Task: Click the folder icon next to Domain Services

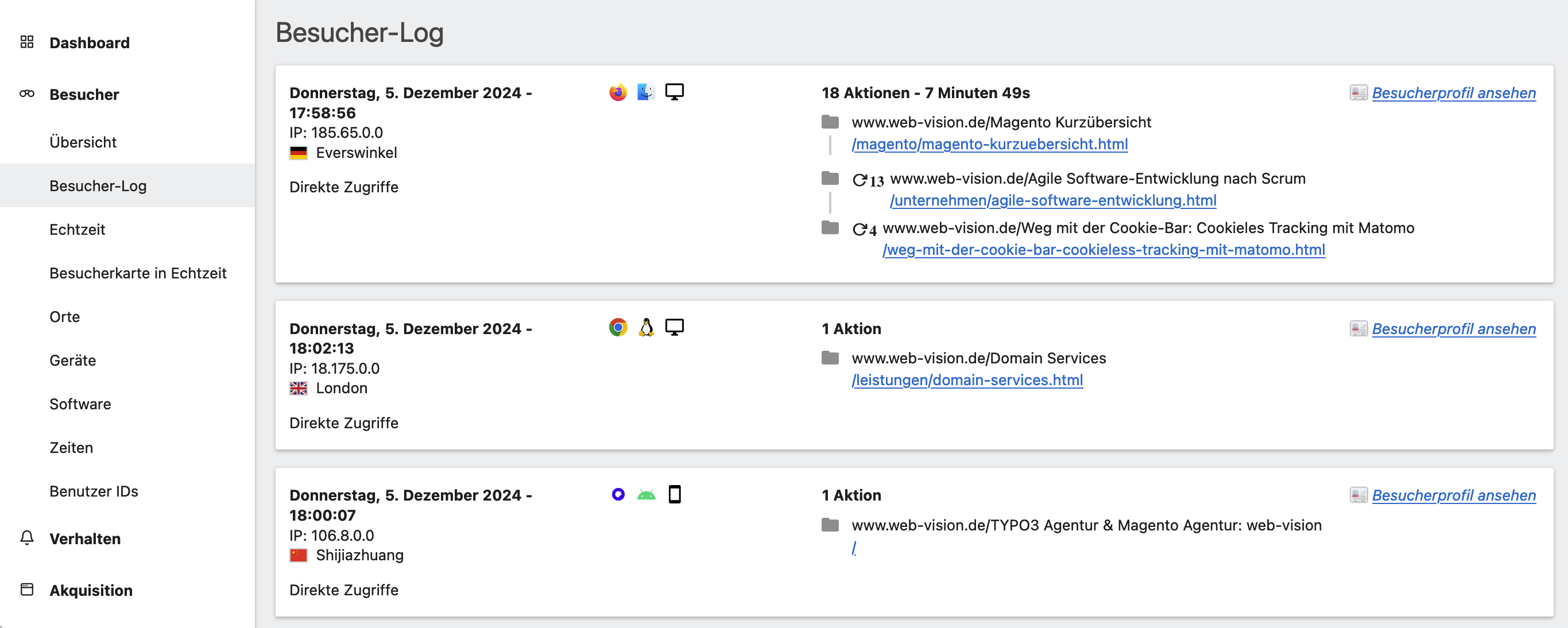Action: click(x=830, y=358)
